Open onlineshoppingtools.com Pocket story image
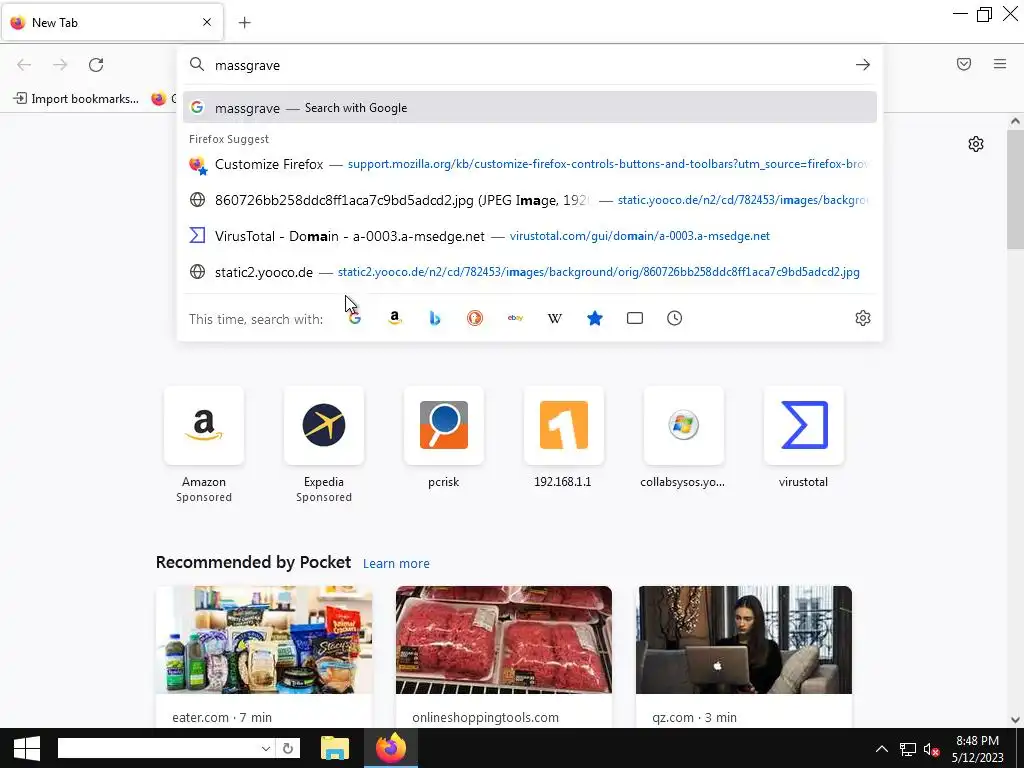Screen dimensions: 1024x768 click(x=504, y=640)
